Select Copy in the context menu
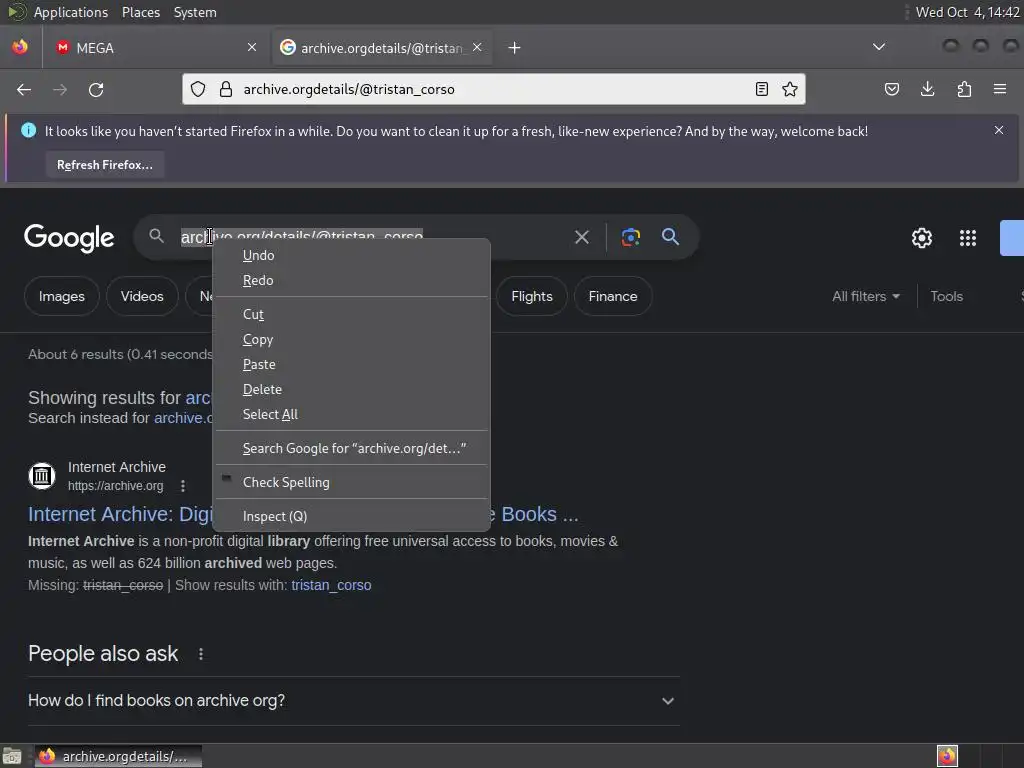 (351, 340)
